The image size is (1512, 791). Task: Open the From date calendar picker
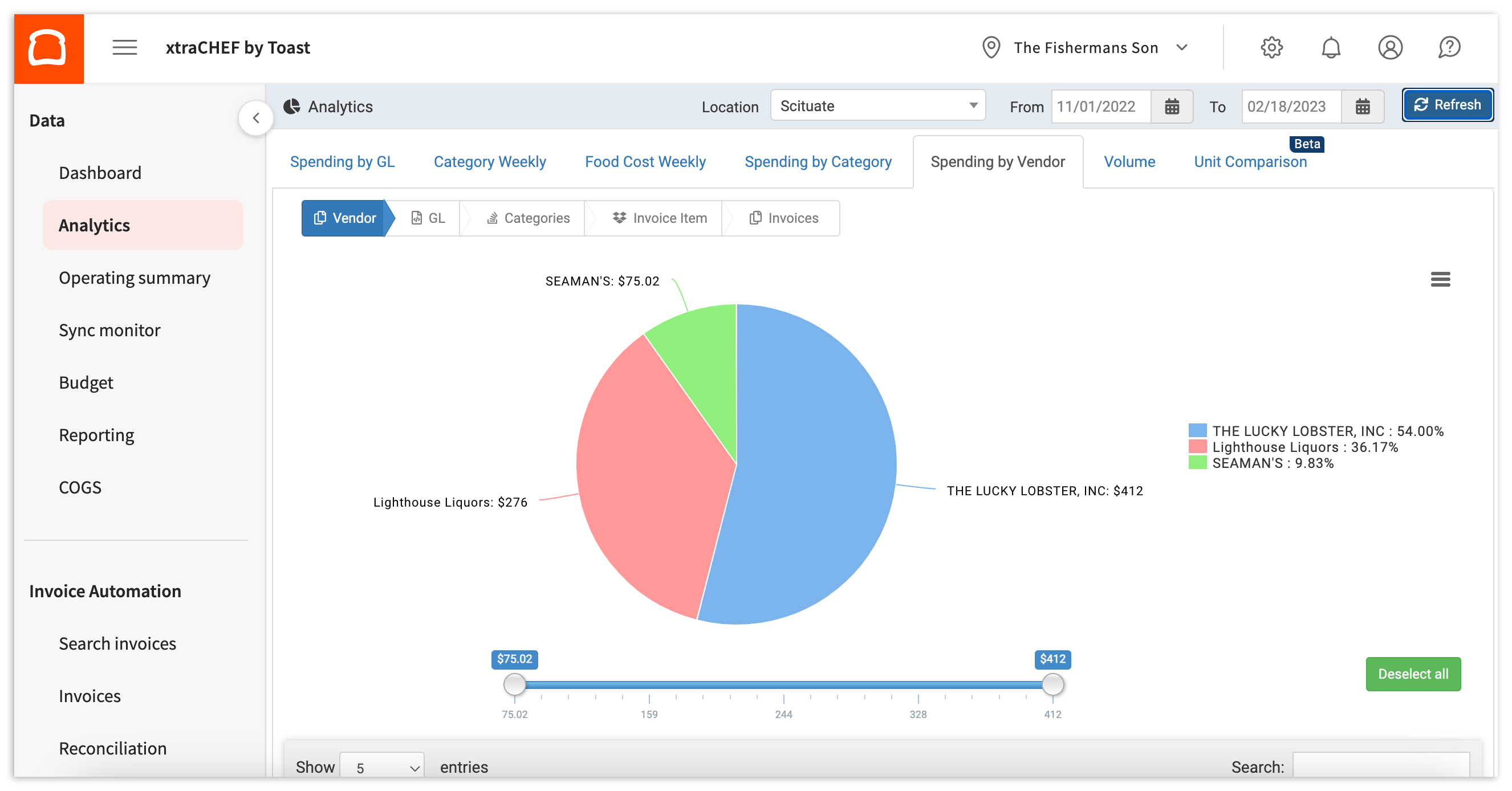click(x=1172, y=106)
